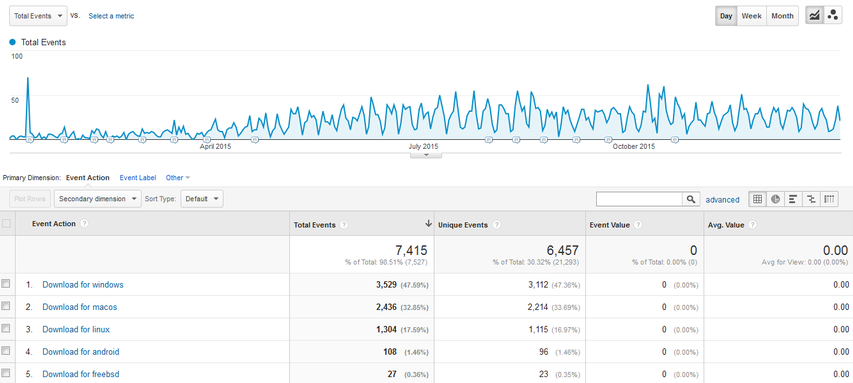
Task: Open the advanced filter link
Action: point(722,200)
